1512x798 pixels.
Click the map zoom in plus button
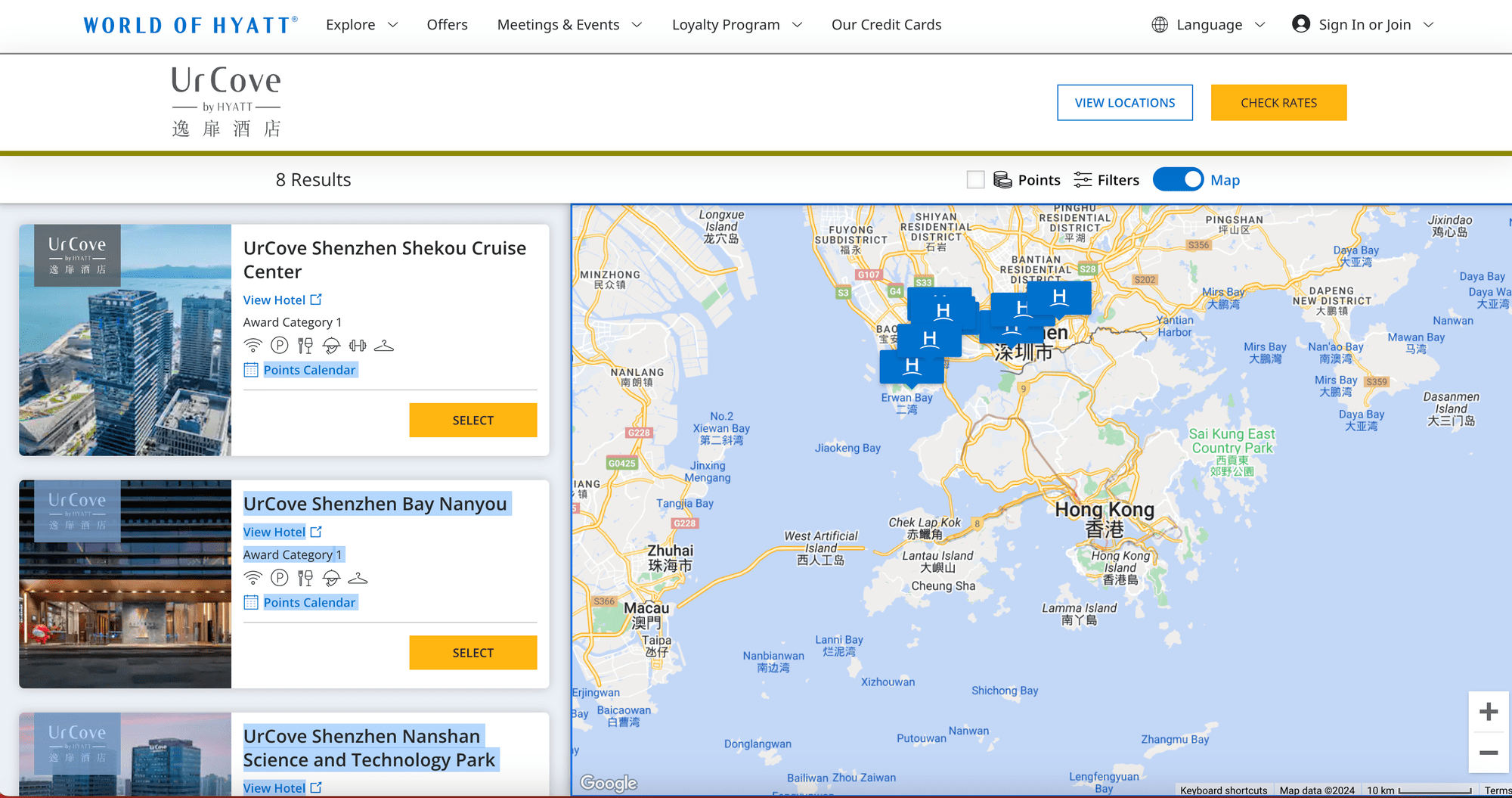click(x=1488, y=712)
